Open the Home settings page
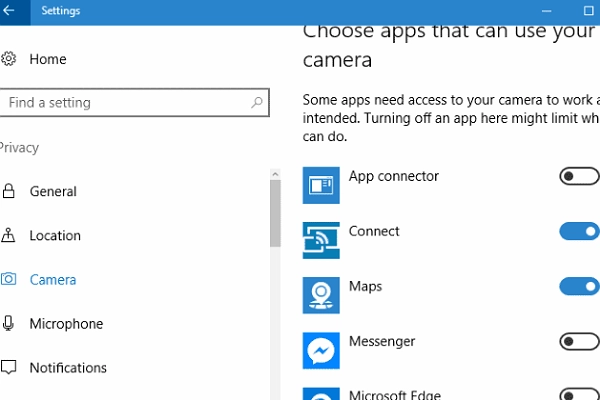This screenshot has height=400, width=600. click(x=48, y=59)
